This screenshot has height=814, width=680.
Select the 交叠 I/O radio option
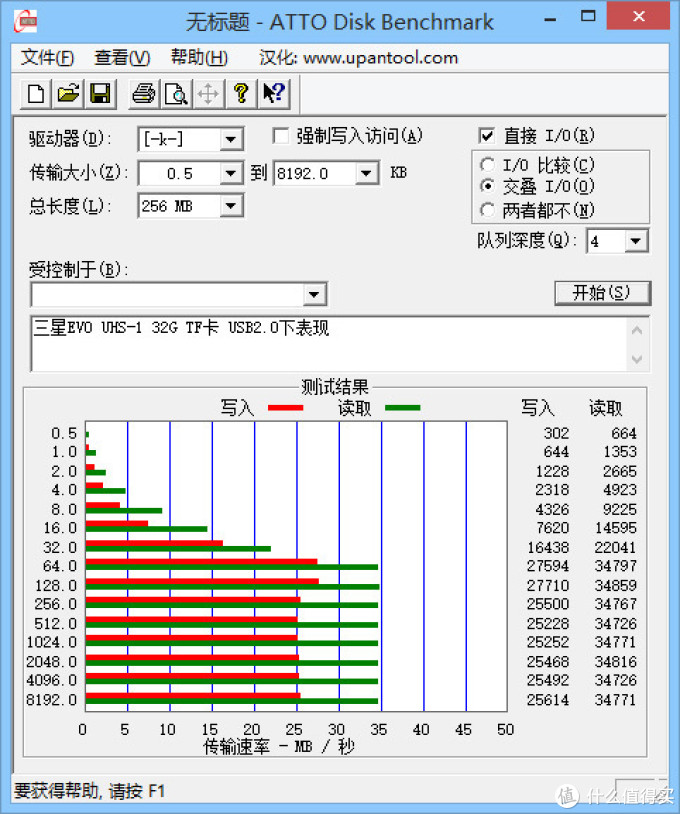point(487,186)
